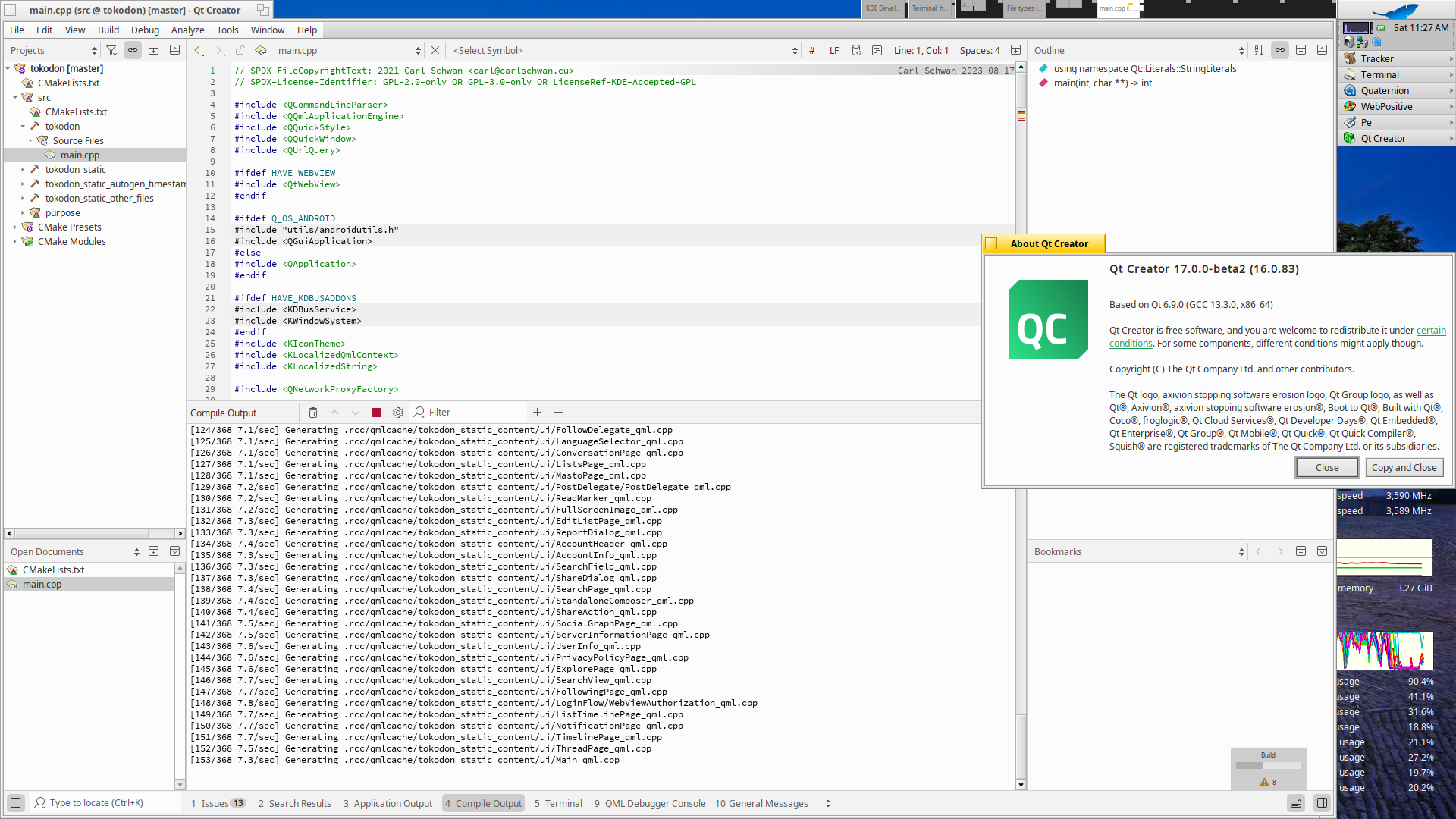Zoom in compile output with plus
This screenshot has width=1456, height=819.
(537, 413)
